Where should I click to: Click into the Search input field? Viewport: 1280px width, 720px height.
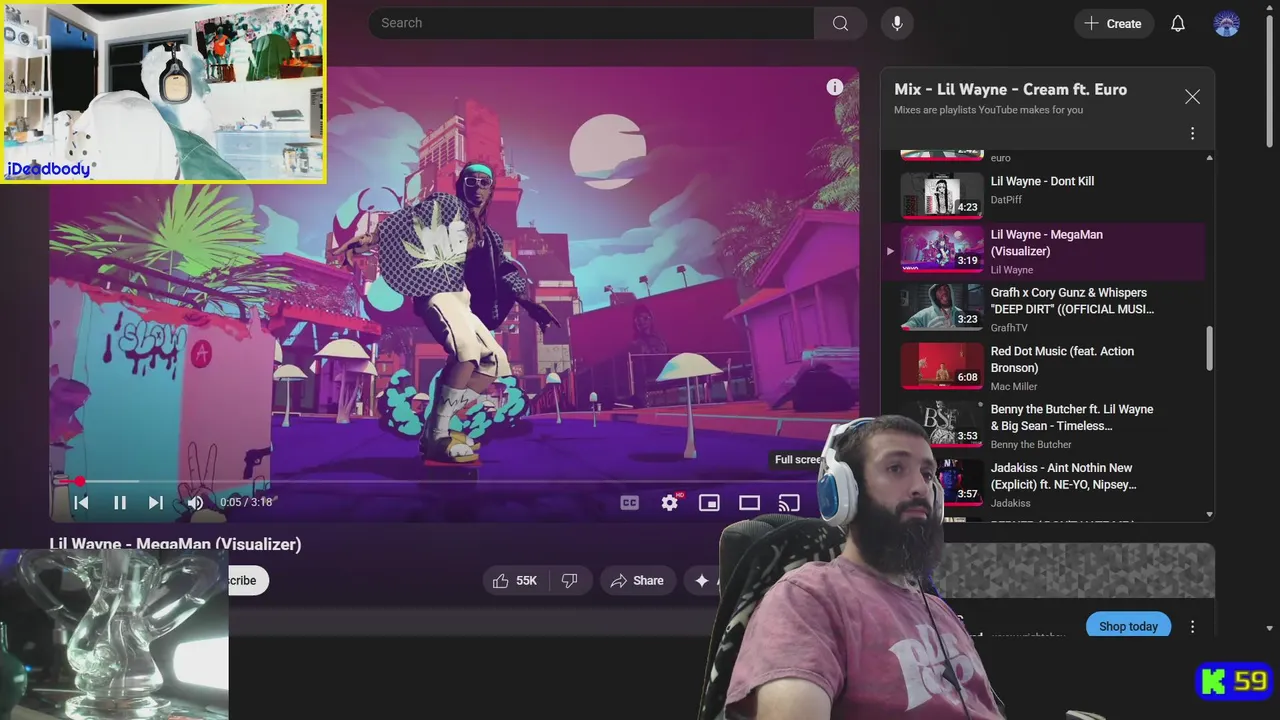point(591,23)
